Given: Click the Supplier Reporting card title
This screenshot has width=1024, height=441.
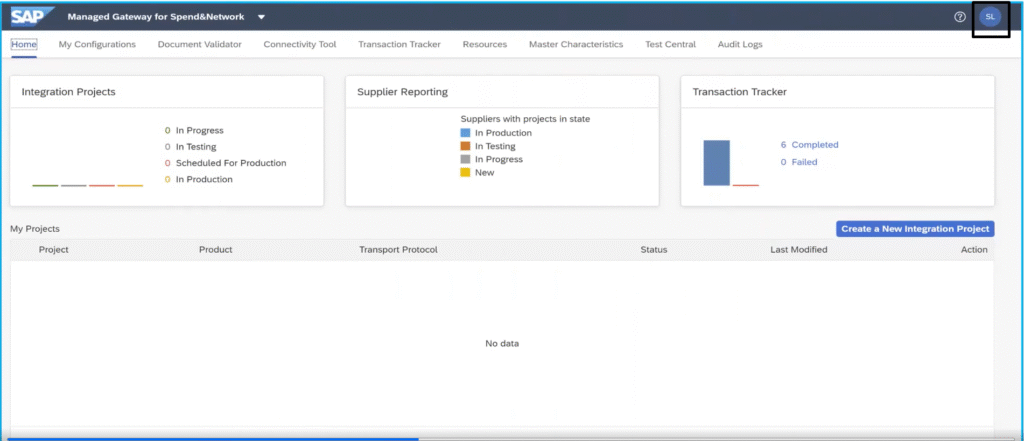Looking at the screenshot, I should (402, 92).
